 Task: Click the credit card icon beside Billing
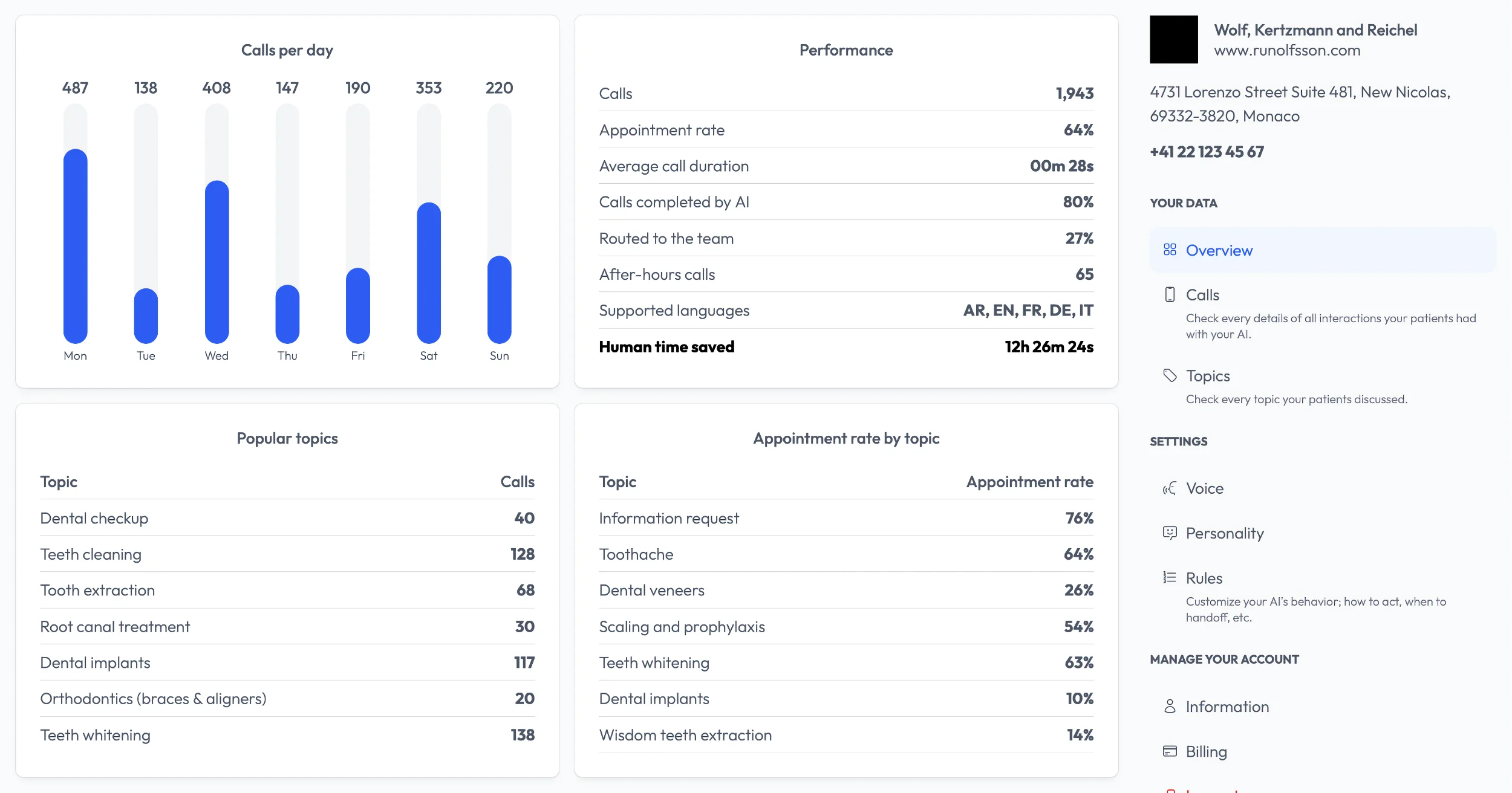[x=1170, y=751]
